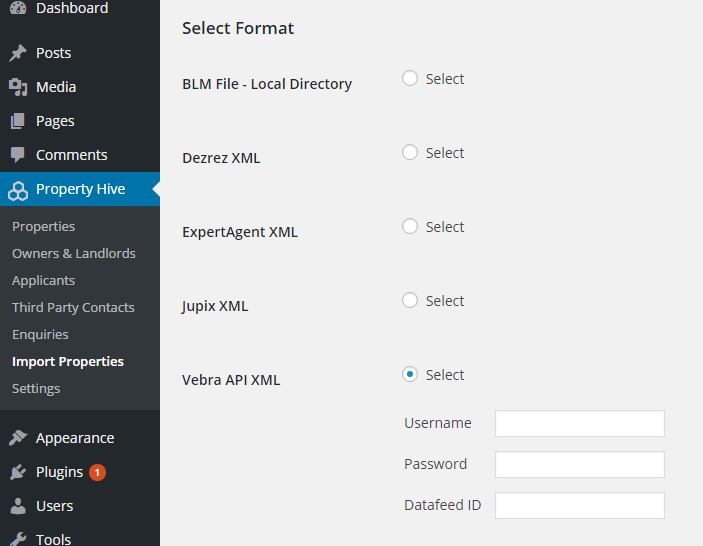Click the Comments speech bubble icon
Viewport: 703px width, 546px height.
18,155
